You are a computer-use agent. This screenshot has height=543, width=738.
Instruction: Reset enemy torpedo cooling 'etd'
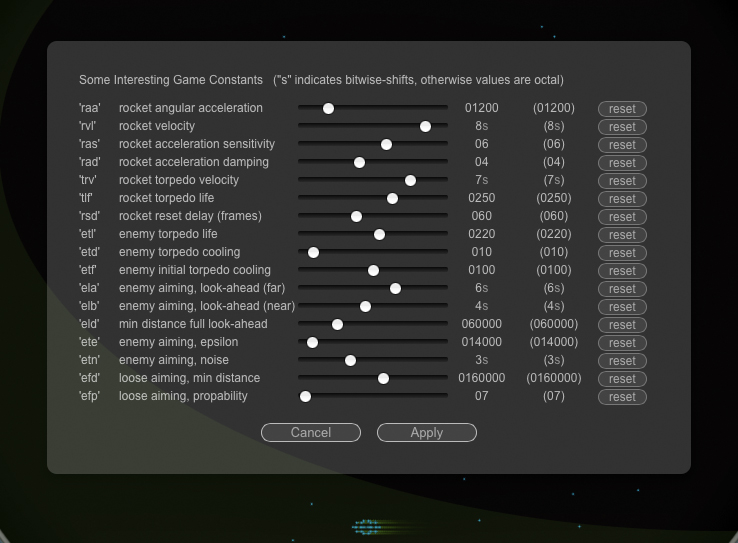pyautogui.click(x=622, y=253)
